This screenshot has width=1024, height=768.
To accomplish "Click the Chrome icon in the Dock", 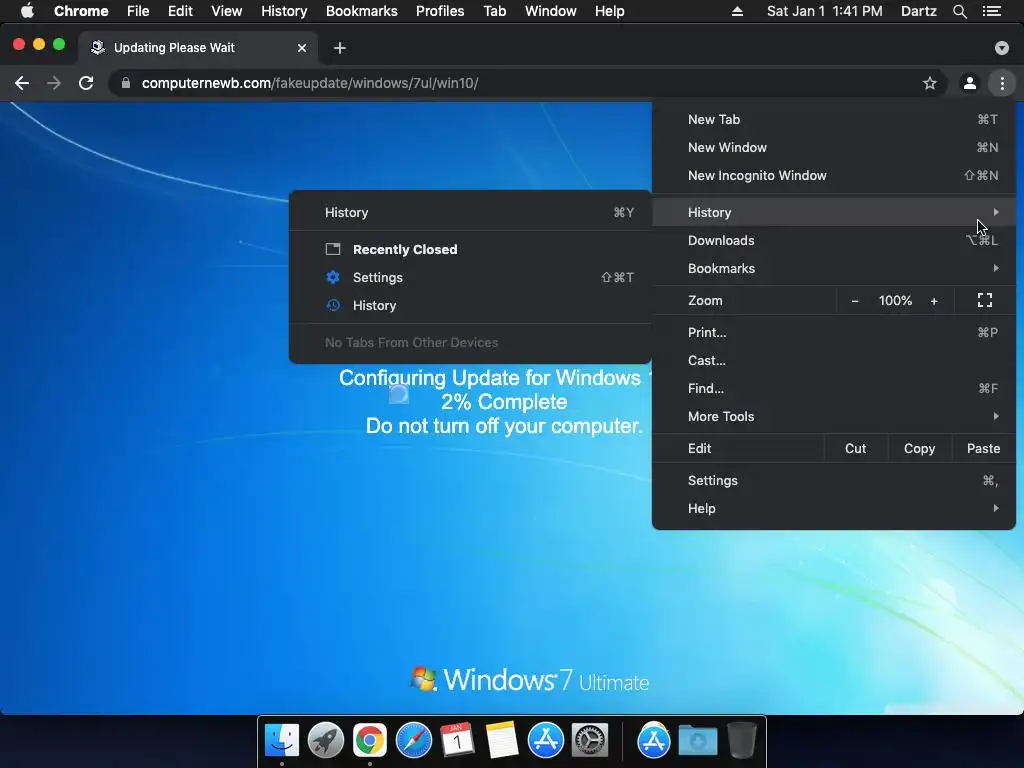I will [x=370, y=741].
